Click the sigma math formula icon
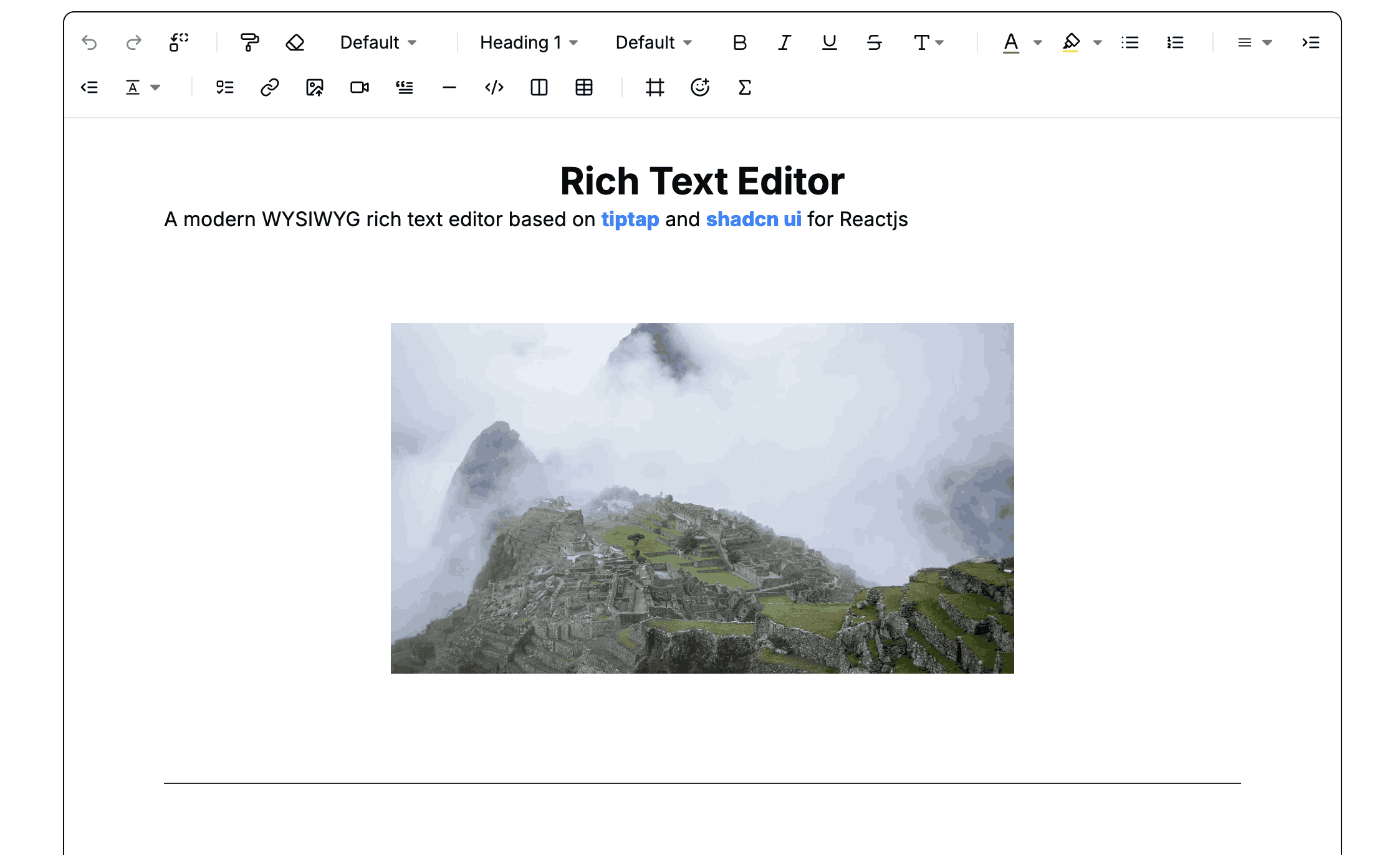This screenshot has height=855, width=1400. [745, 88]
